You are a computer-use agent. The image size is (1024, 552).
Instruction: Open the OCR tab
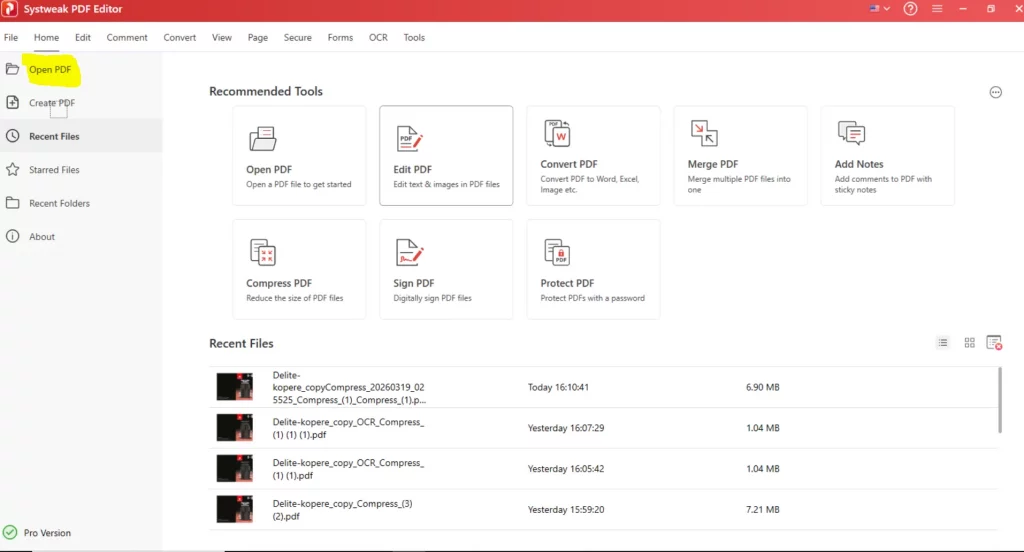click(x=378, y=37)
